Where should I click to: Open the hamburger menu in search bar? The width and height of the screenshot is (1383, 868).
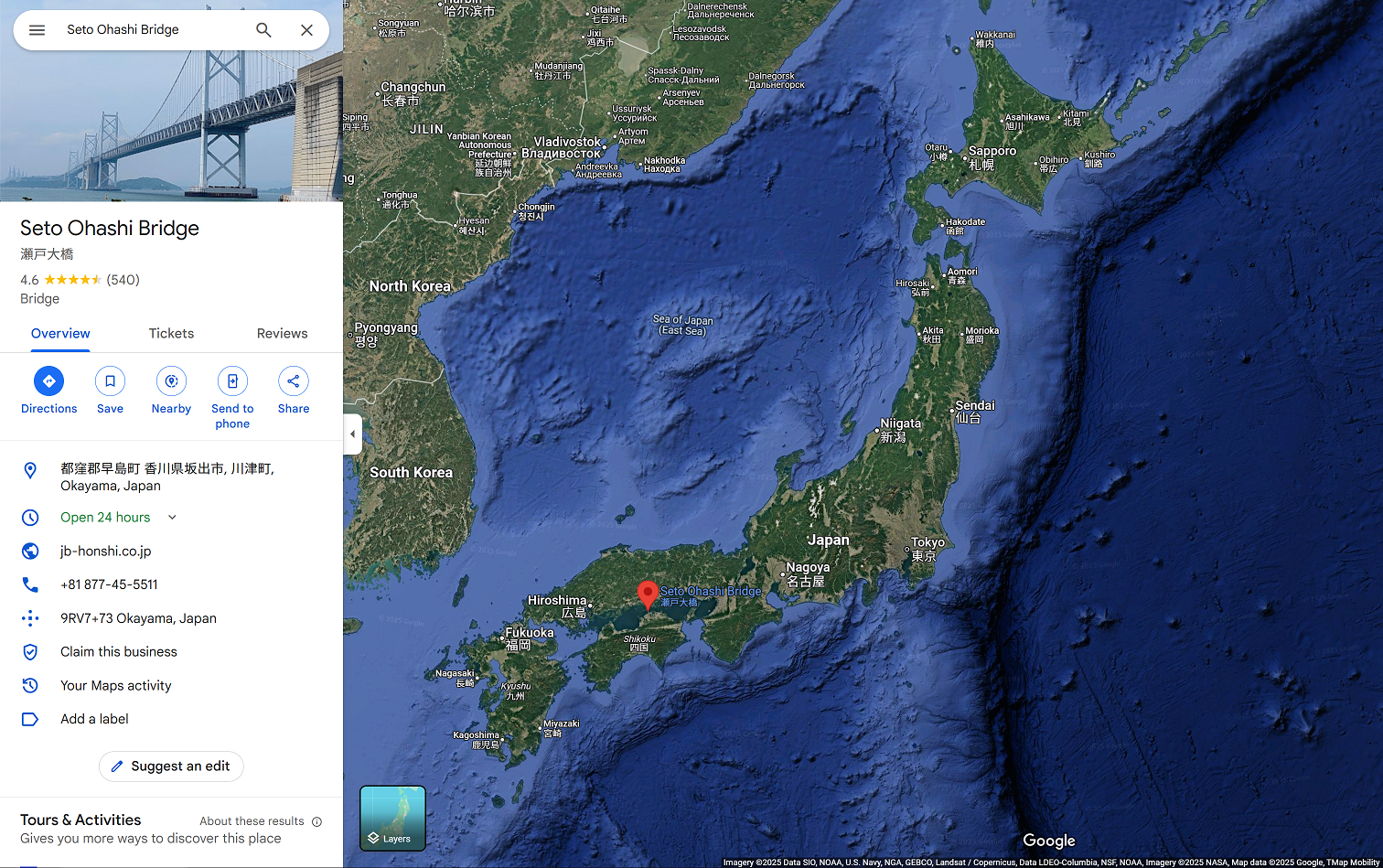click(x=37, y=30)
